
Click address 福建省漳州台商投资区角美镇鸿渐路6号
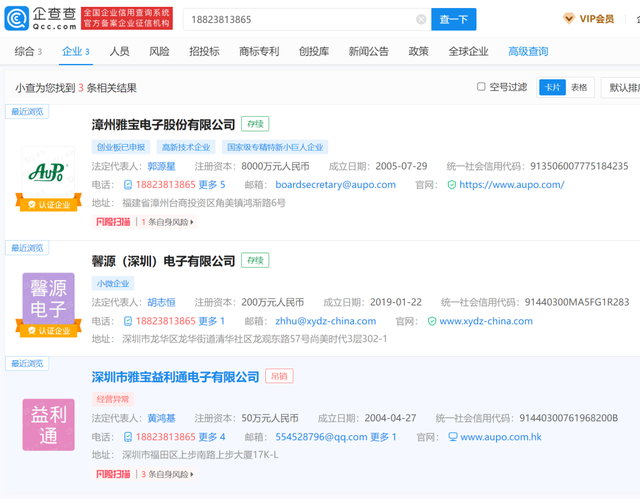pos(204,203)
